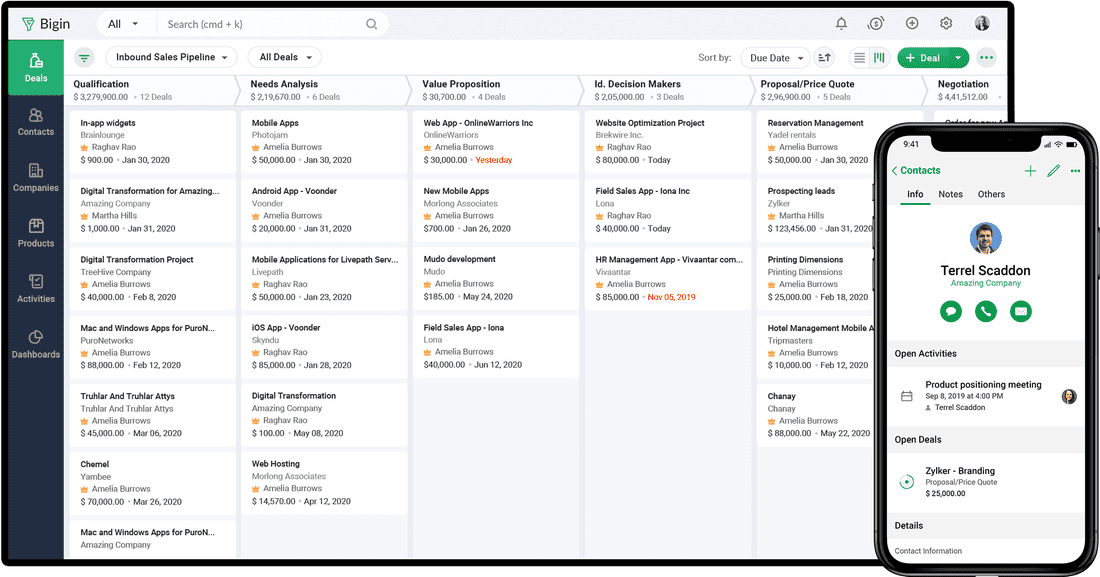
Task: Open the Due Date sort dropdown
Action: point(776,58)
